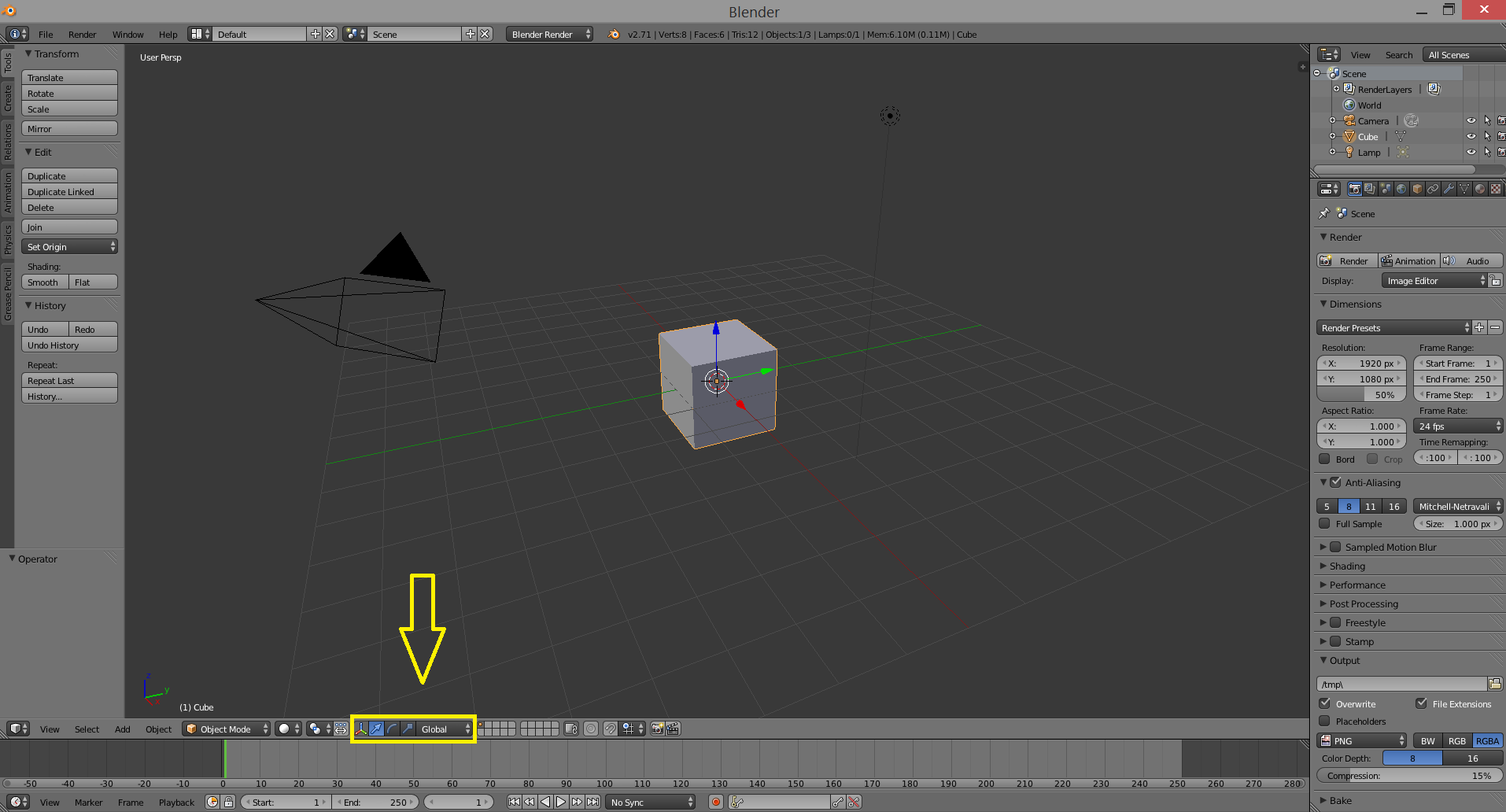This screenshot has height=812, width=1506.
Task: Open the Window menu
Action: pyautogui.click(x=127, y=35)
